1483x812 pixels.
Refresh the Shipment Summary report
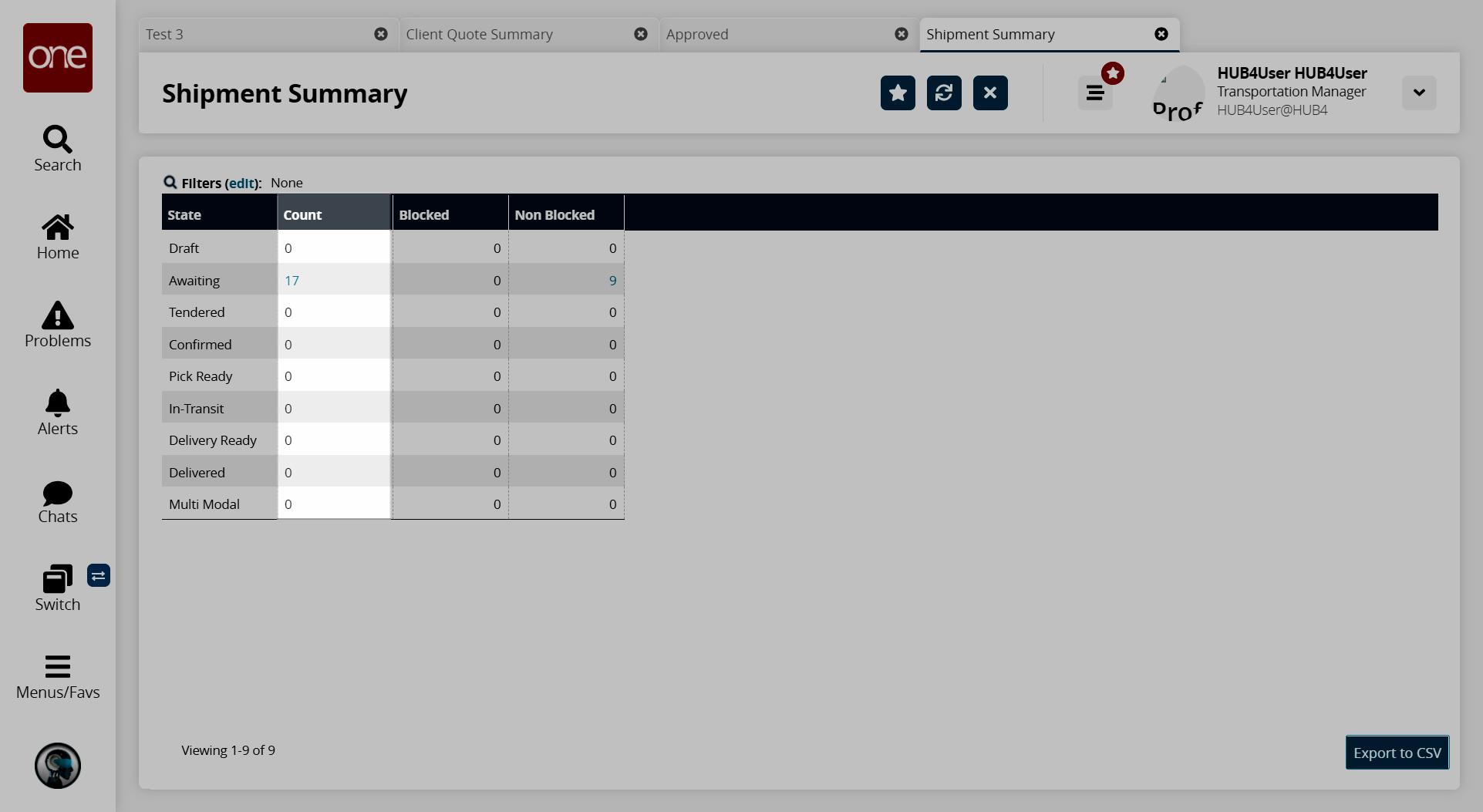pyautogui.click(x=944, y=93)
